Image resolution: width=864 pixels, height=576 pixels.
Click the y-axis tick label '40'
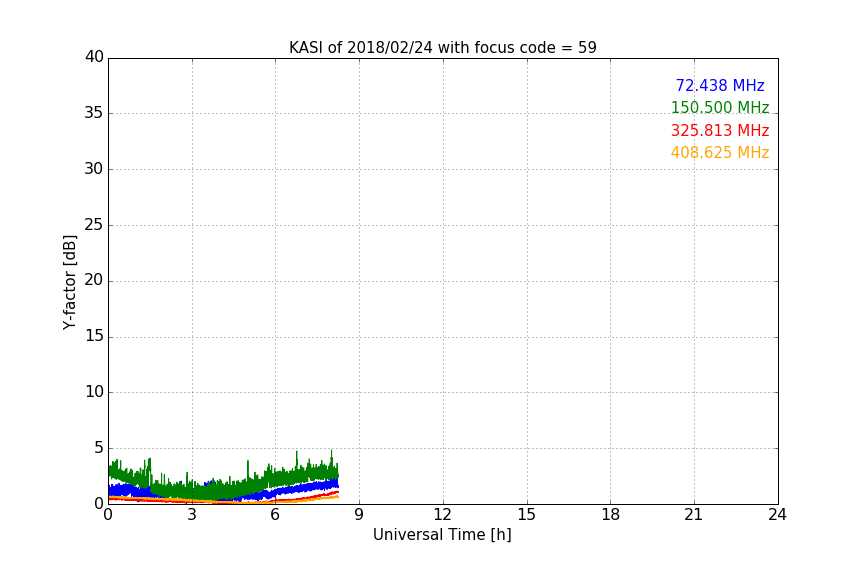[x=94, y=57]
